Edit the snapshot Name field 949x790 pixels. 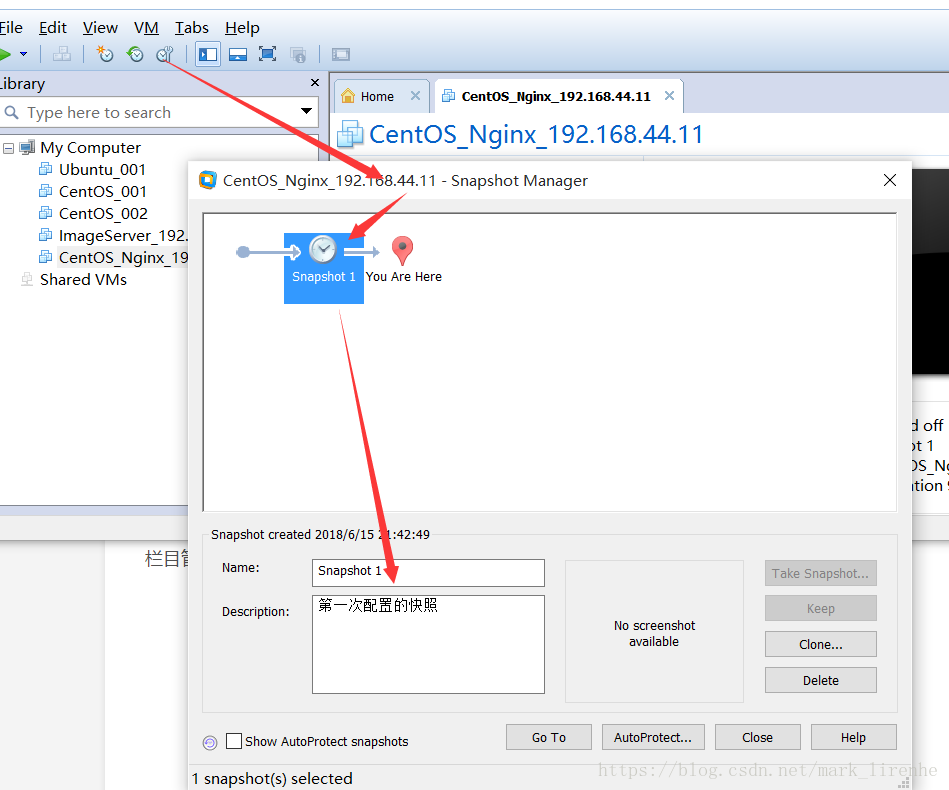[428, 573]
